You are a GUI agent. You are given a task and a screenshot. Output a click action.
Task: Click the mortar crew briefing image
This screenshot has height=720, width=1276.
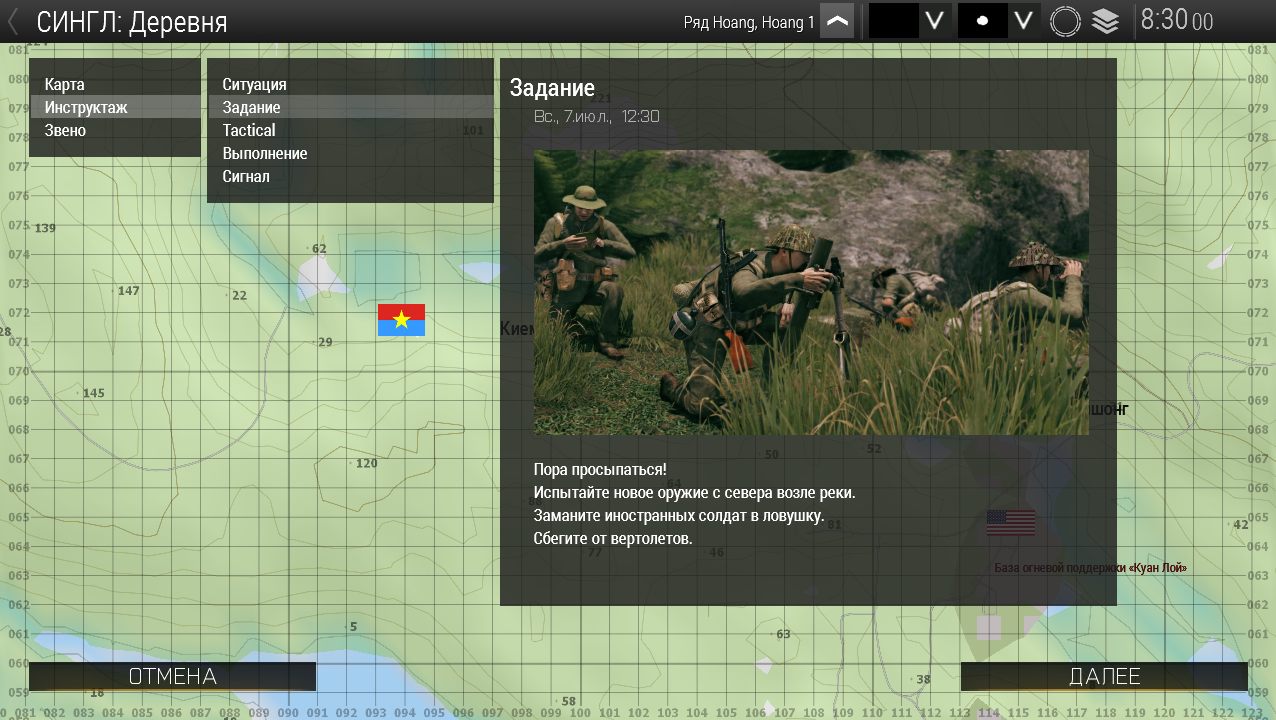(811, 292)
